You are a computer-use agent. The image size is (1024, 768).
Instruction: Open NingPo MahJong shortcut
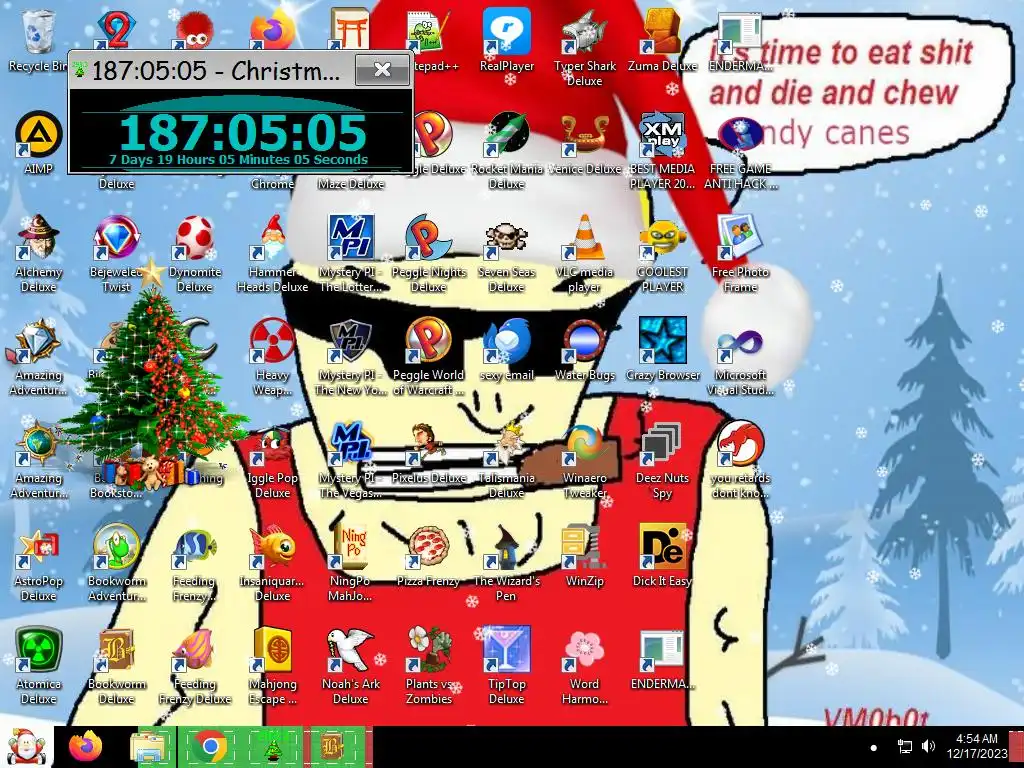350,563
